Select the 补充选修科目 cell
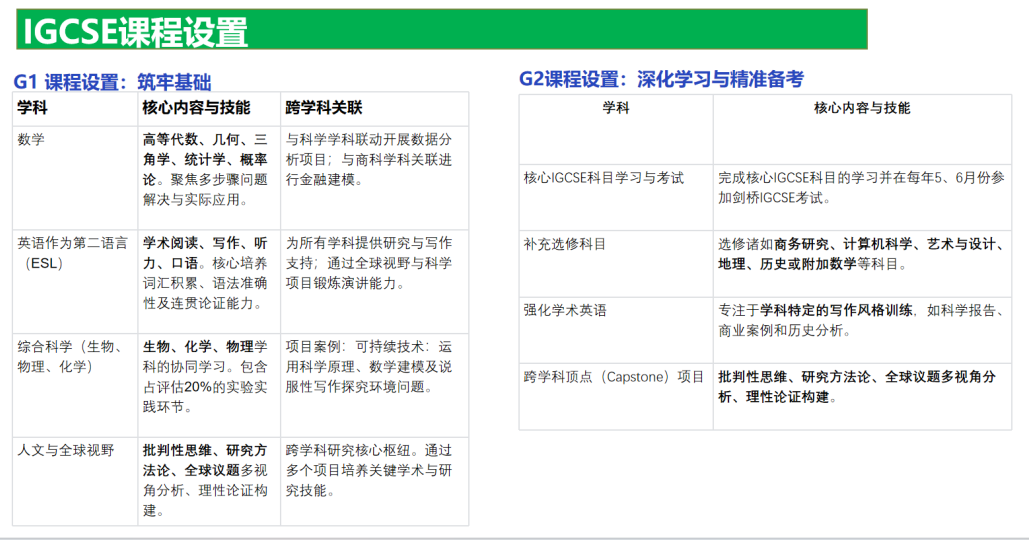This screenshot has height=540, width=1029. point(616,264)
